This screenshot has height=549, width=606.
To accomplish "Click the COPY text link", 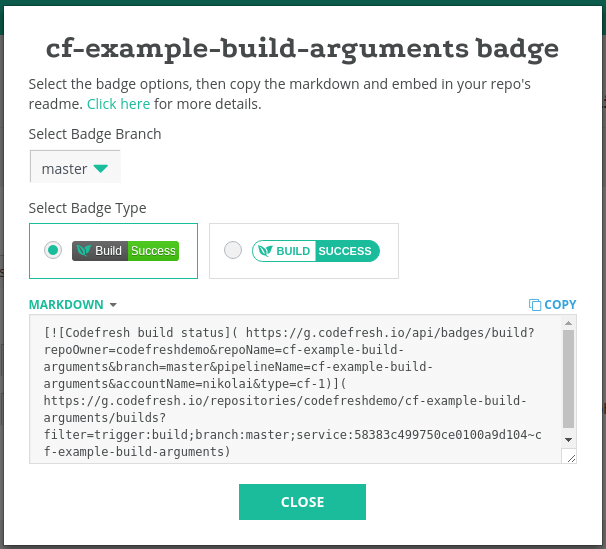I will pyautogui.click(x=560, y=305).
